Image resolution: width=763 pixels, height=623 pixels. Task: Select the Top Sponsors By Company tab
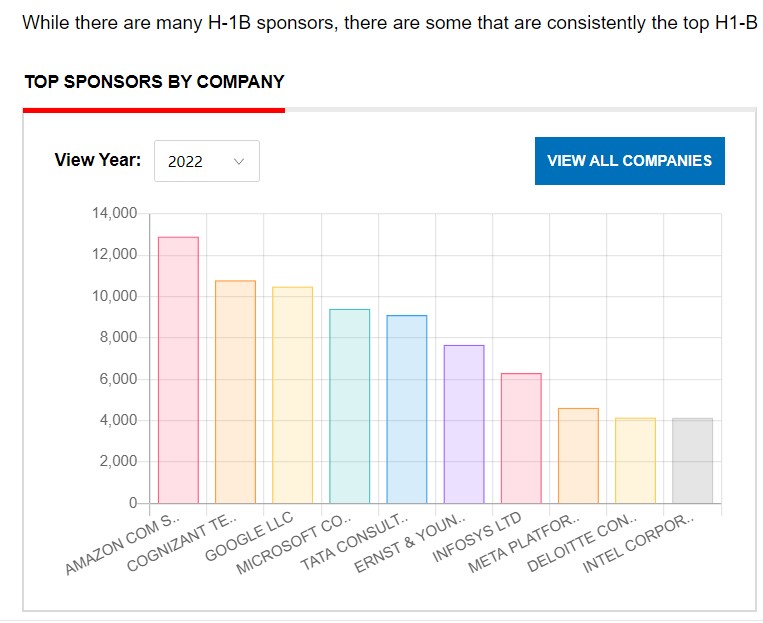(x=154, y=82)
